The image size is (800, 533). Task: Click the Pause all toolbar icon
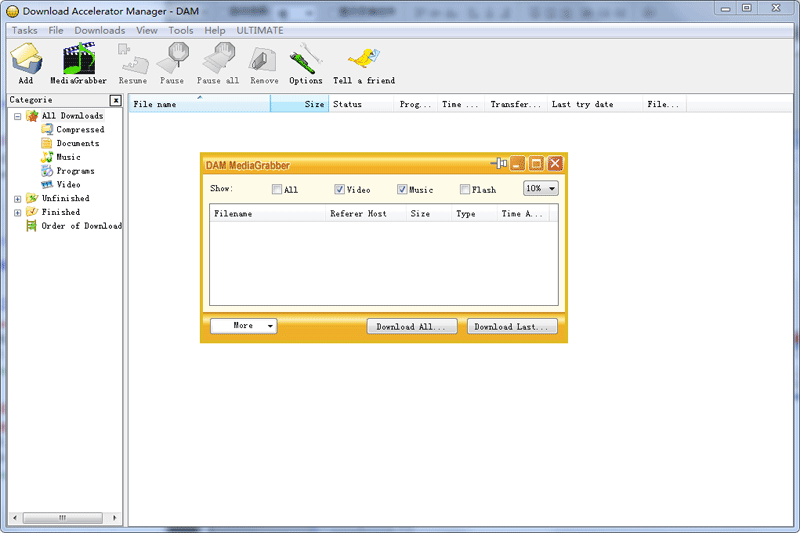218,63
